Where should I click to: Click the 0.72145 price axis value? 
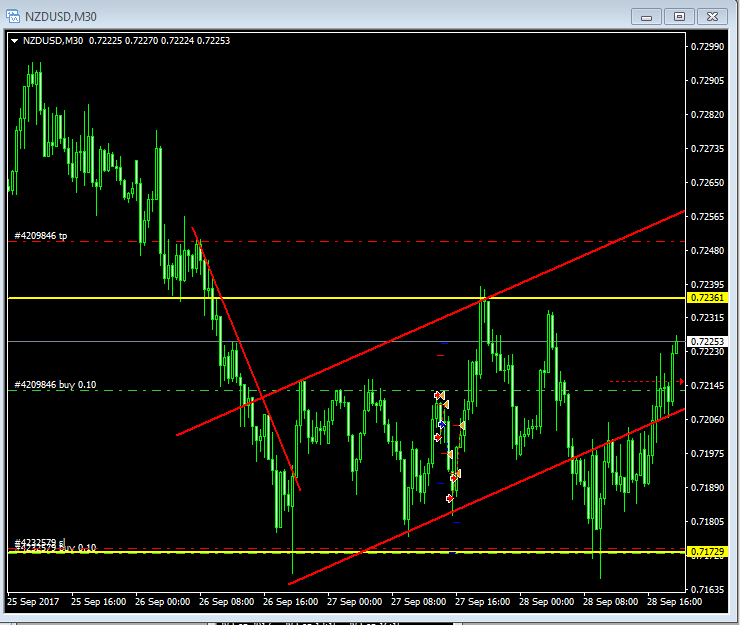707,385
